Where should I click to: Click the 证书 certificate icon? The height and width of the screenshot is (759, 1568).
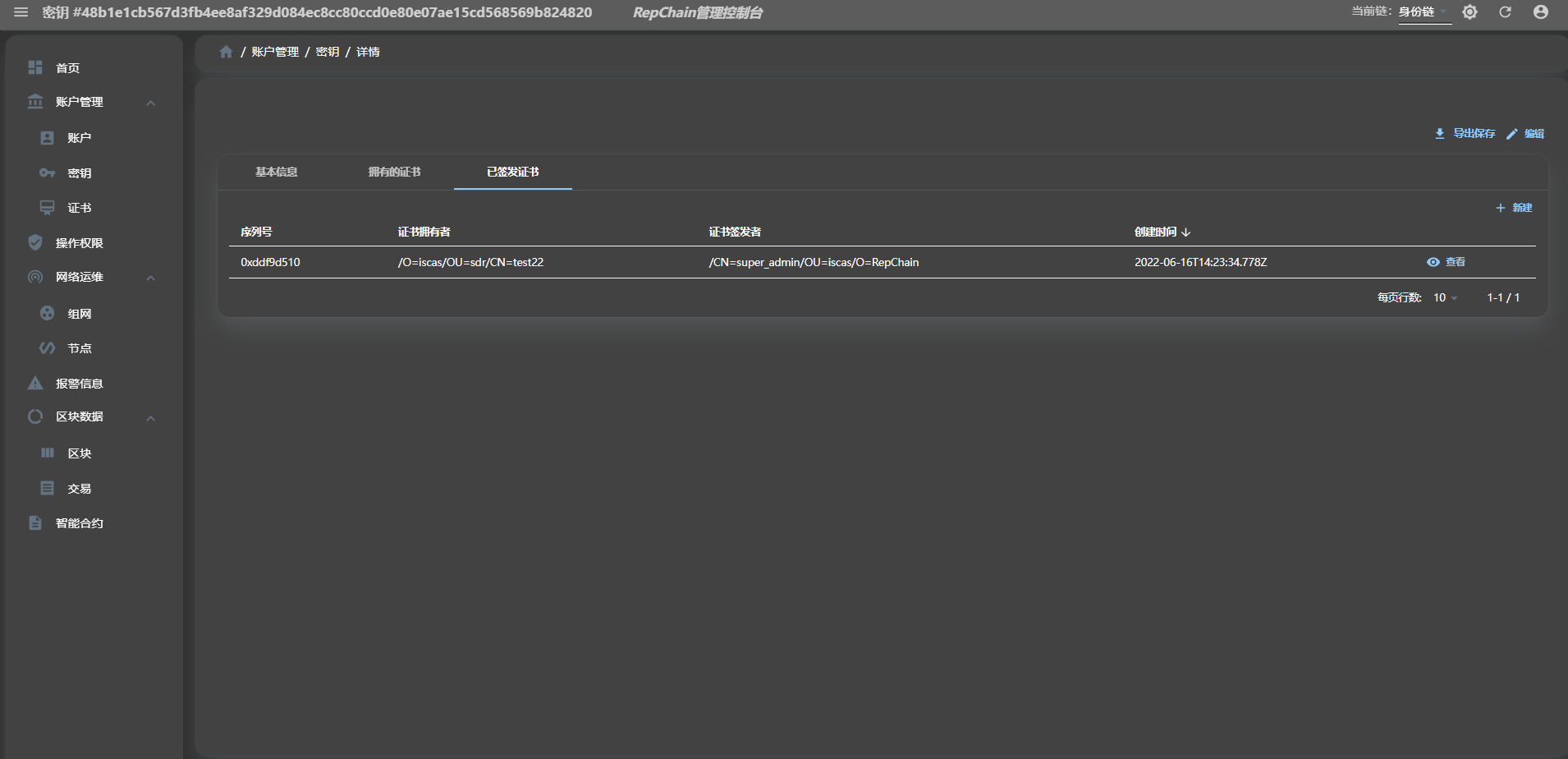pos(48,208)
